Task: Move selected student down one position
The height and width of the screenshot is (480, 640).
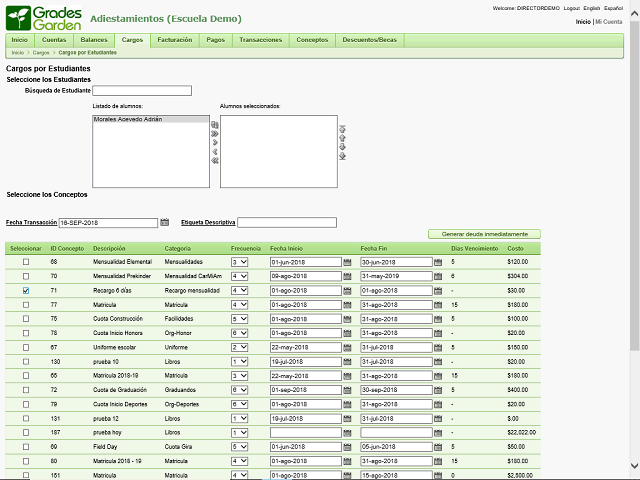Action: 342,147
